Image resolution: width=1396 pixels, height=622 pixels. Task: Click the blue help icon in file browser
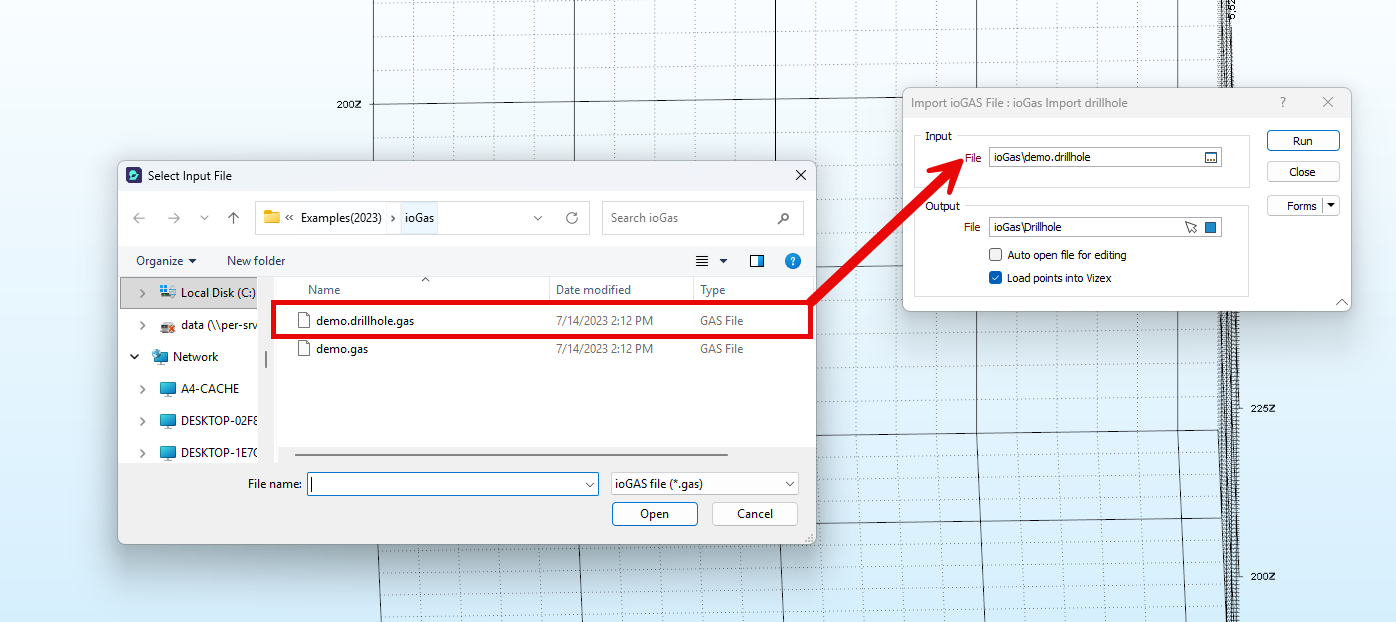[792, 261]
